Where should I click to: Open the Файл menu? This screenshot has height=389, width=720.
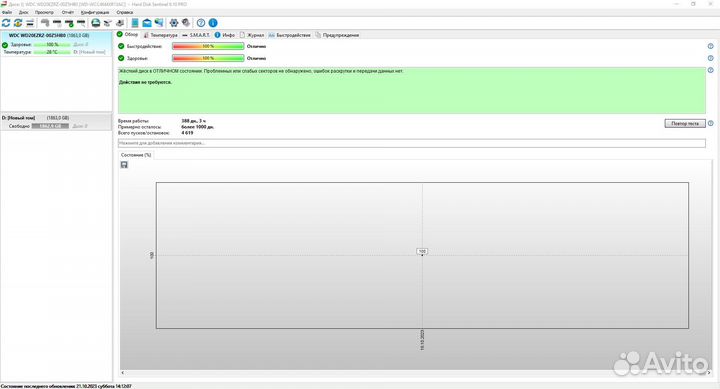click(x=7, y=12)
